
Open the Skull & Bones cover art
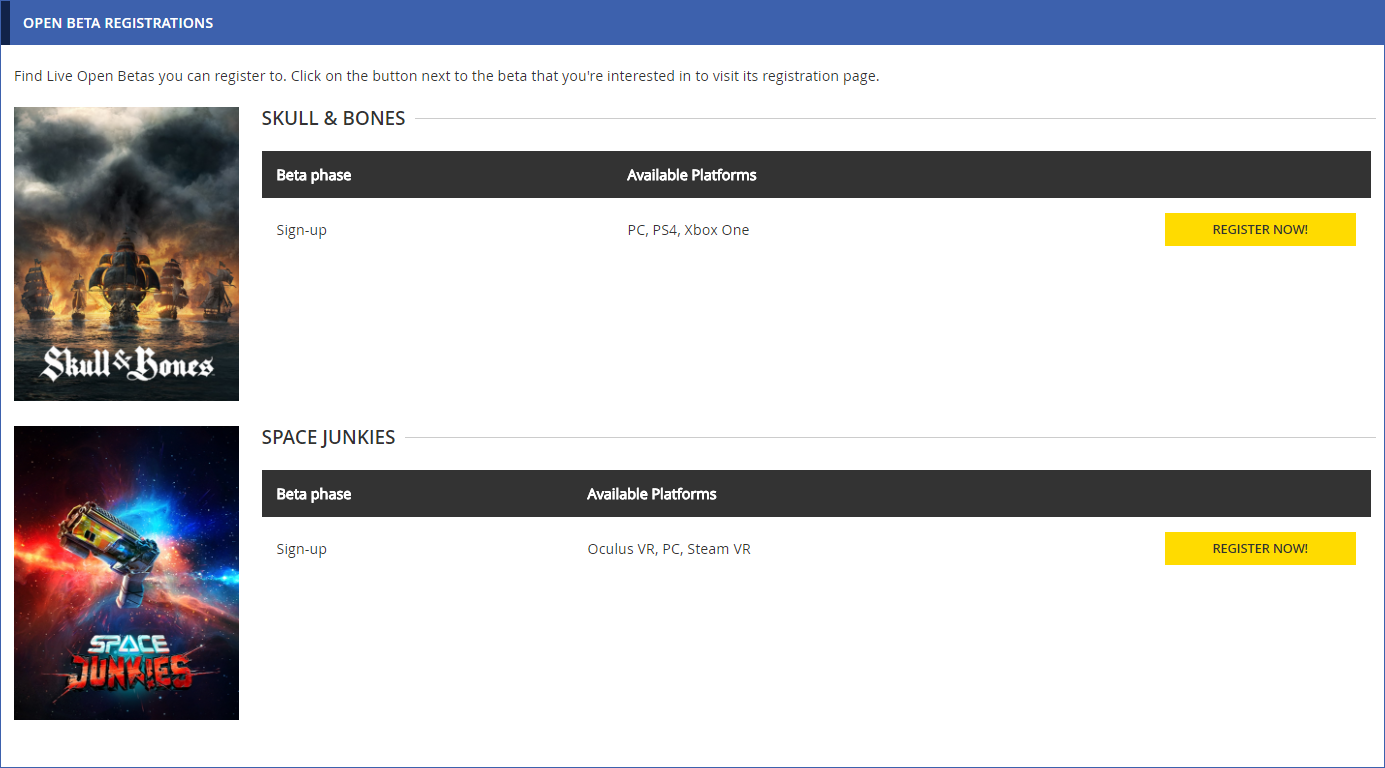(x=126, y=254)
